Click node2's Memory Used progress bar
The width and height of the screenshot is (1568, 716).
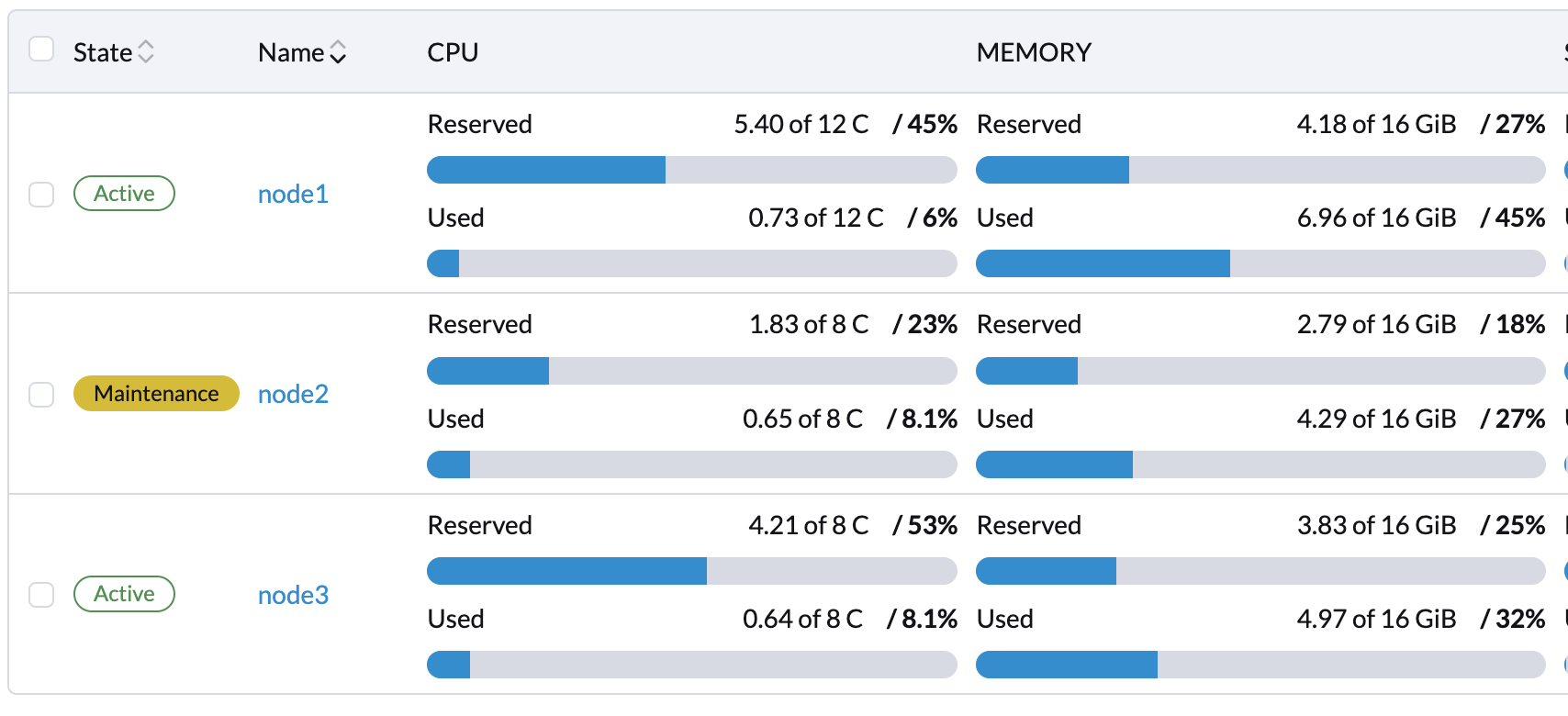click(x=1261, y=464)
